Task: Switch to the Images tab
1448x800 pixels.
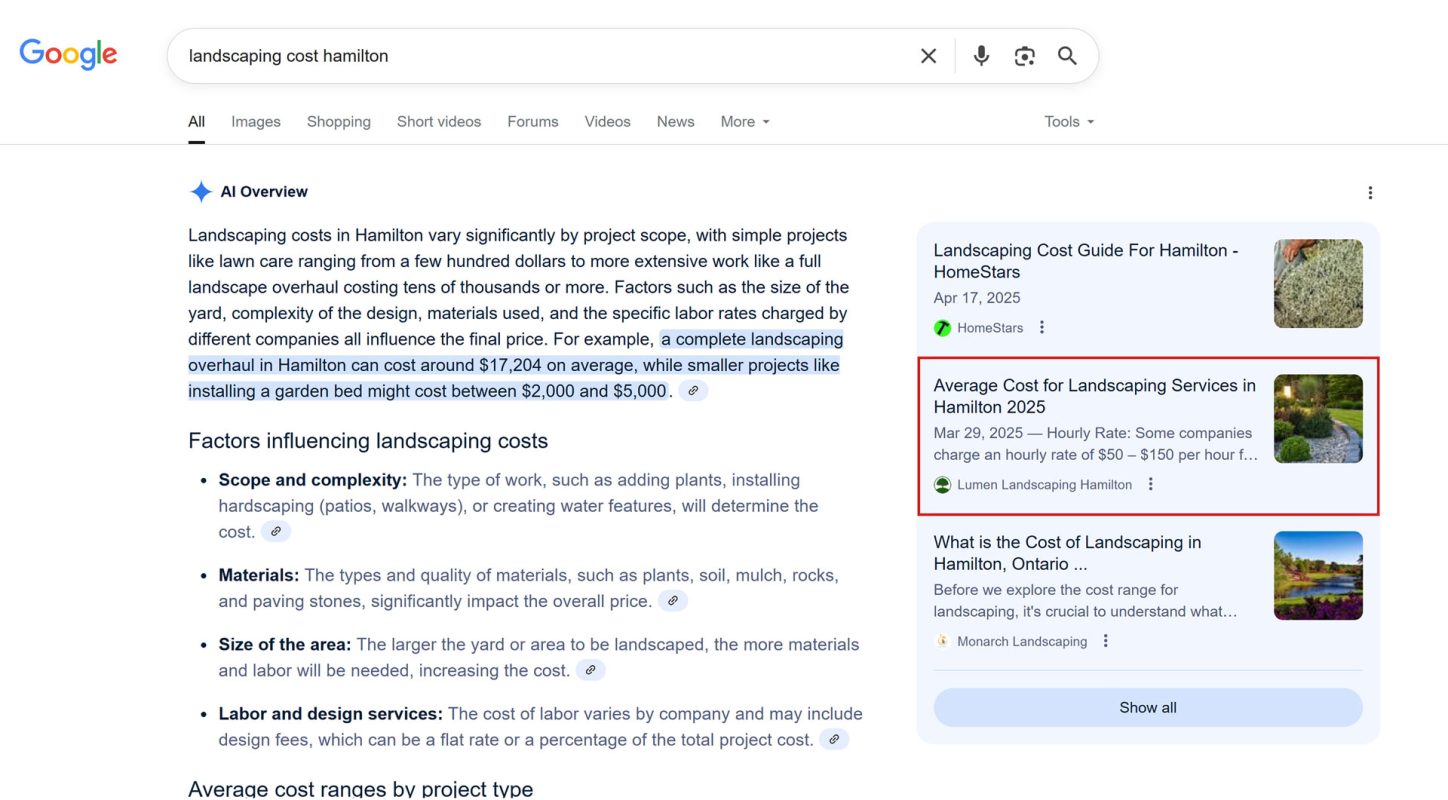Action: pos(255,121)
